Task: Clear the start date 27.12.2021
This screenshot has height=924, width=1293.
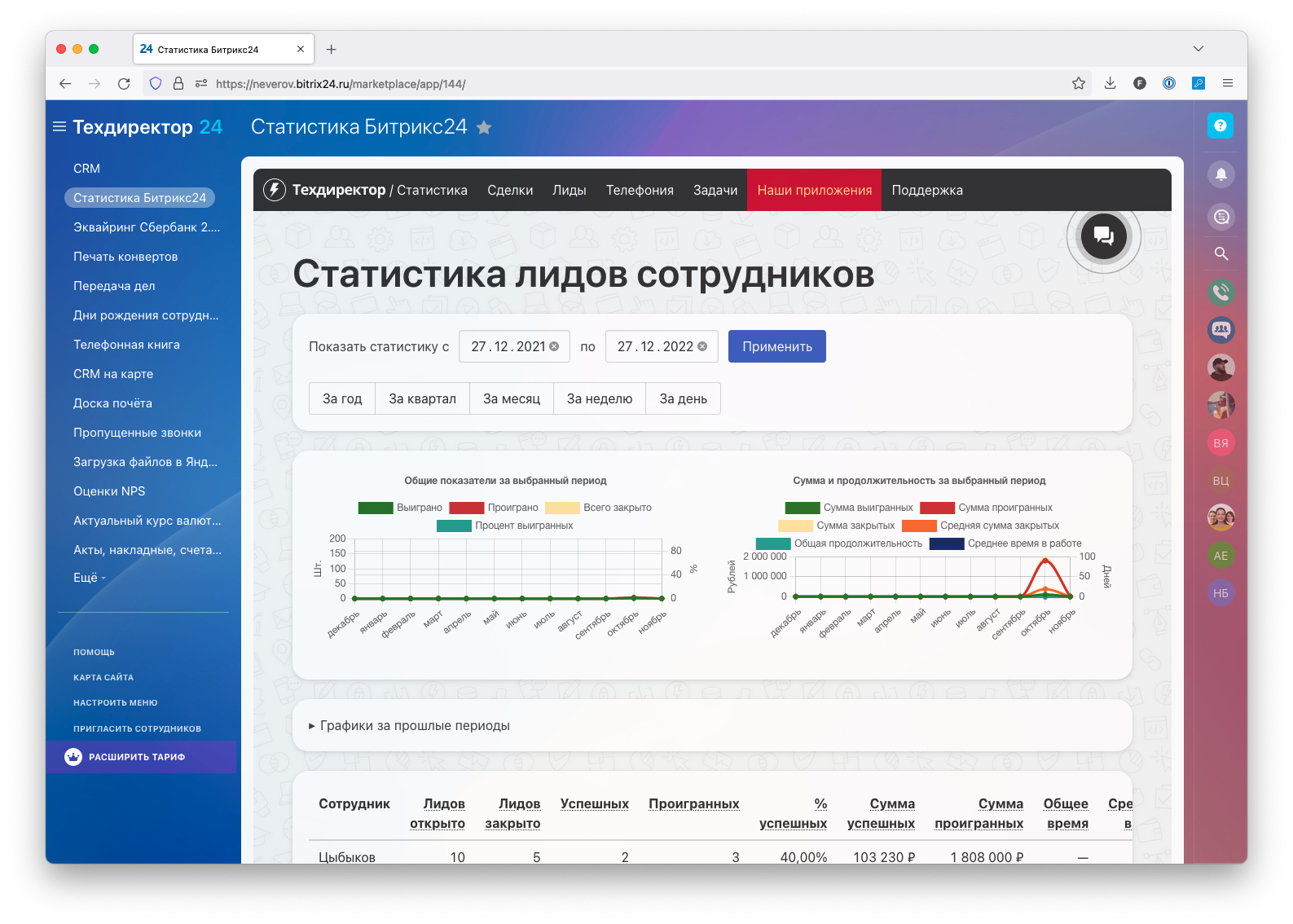Action: 554,346
